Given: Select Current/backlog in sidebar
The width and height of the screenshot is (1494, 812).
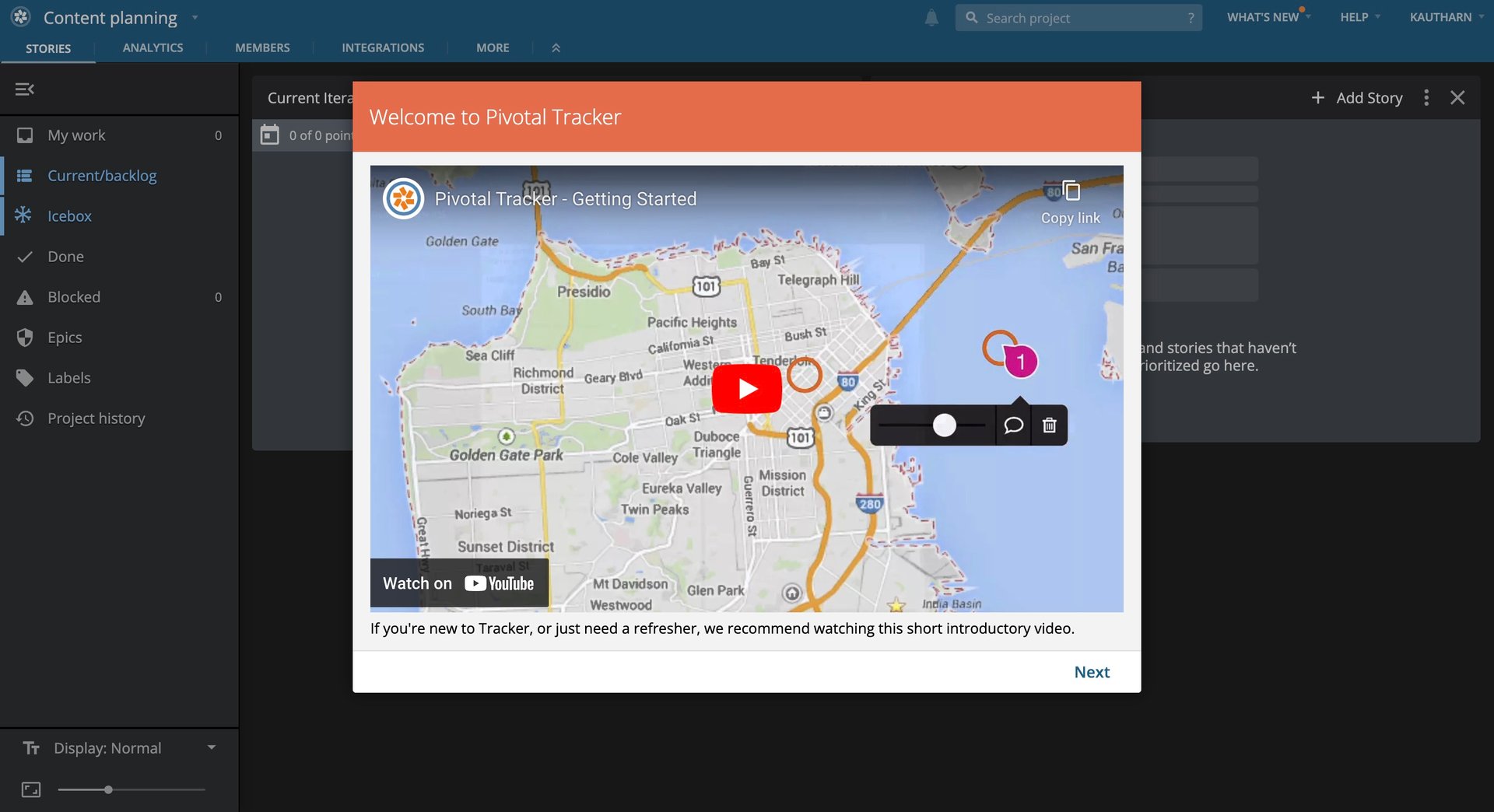Looking at the screenshot, I should (x=119, y=176).
